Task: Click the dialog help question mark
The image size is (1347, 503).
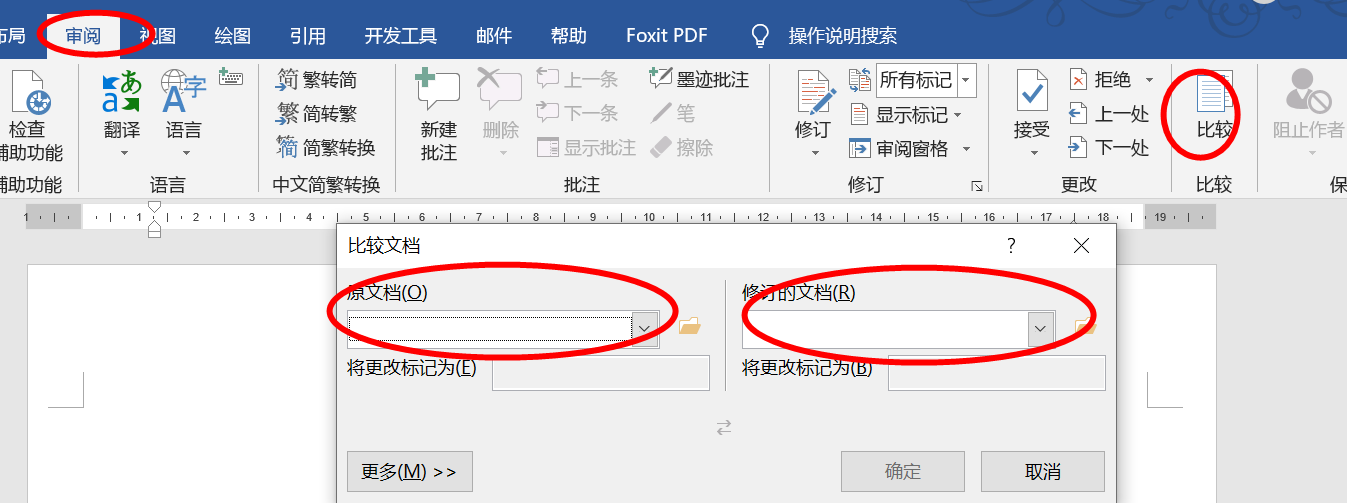Action: (x=1011, y=246)
